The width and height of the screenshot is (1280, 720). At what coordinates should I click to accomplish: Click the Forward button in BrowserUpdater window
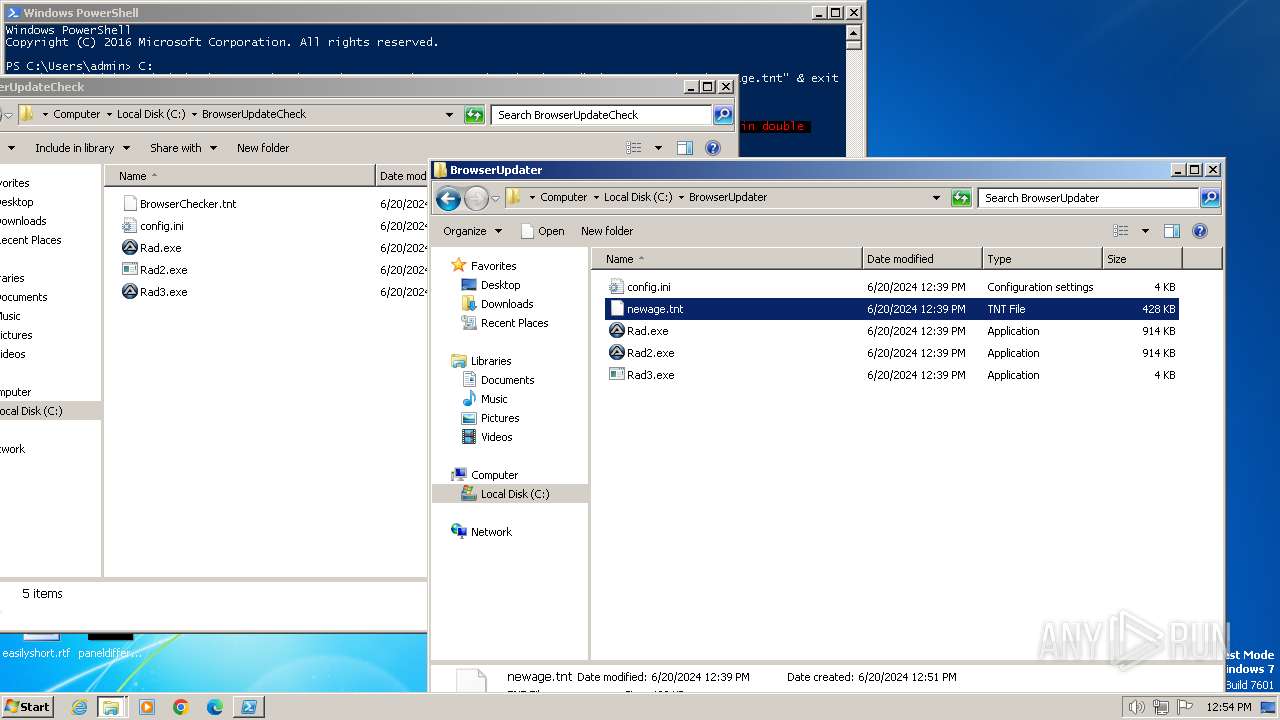point(476,198)
